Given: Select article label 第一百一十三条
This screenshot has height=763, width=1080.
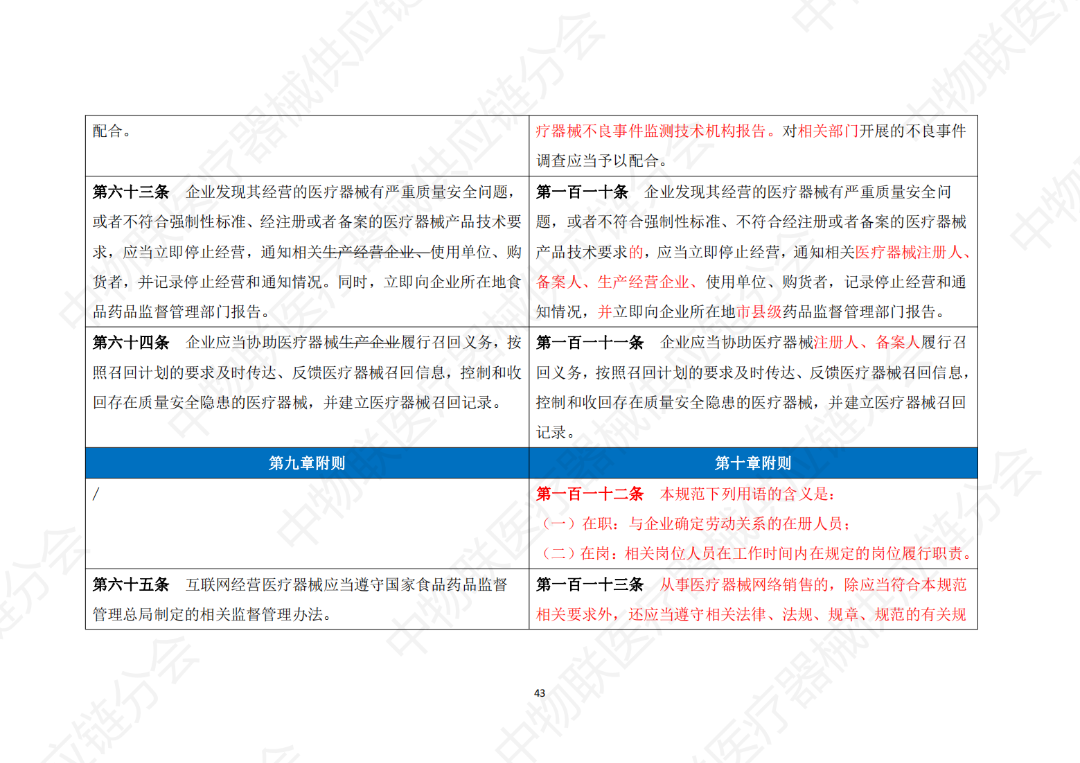Looking at the screenshot, I should (590, 585).
